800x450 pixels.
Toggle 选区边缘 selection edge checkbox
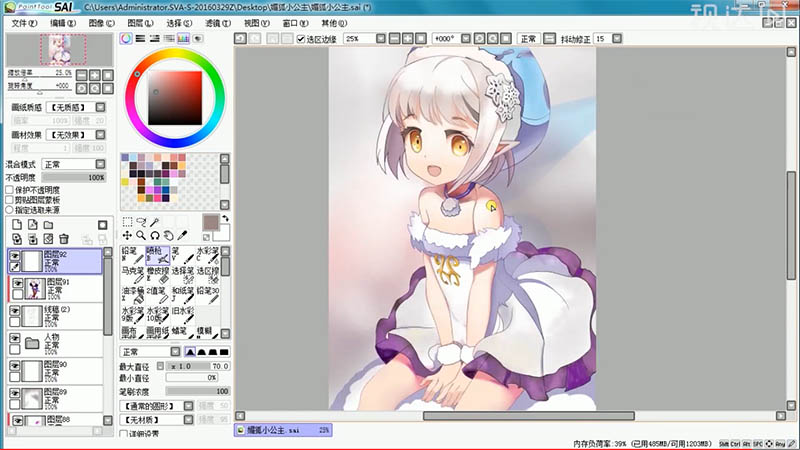(x=301, y=39)
